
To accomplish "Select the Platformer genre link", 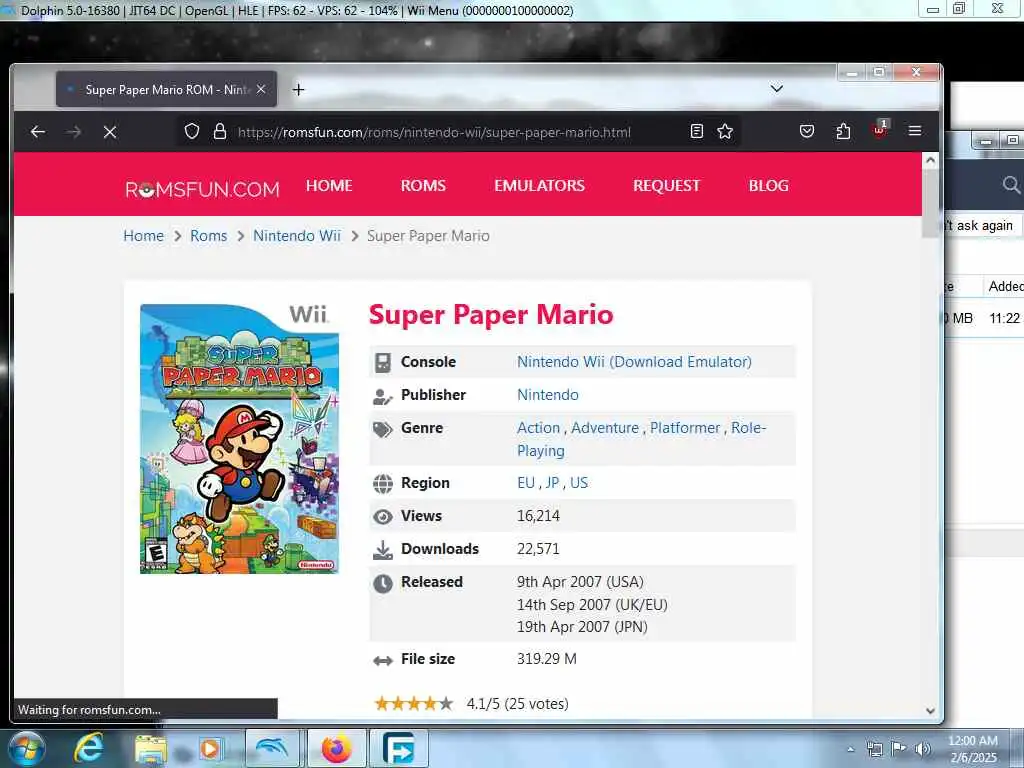I will [x=685, y=428].
